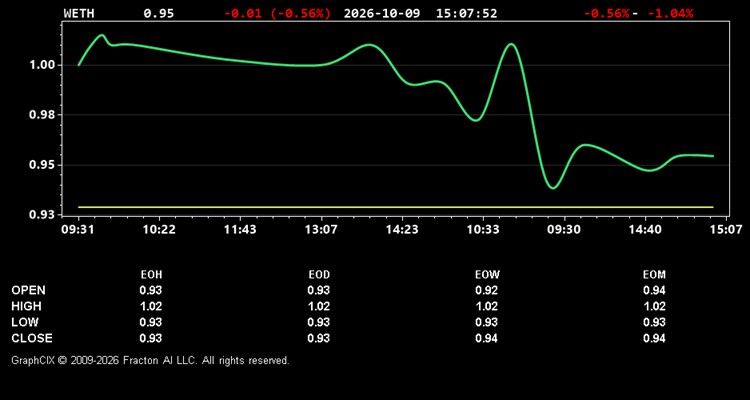Click the 0.98 y-axis label
750x400 pixels.
click(x=42, y=115)
